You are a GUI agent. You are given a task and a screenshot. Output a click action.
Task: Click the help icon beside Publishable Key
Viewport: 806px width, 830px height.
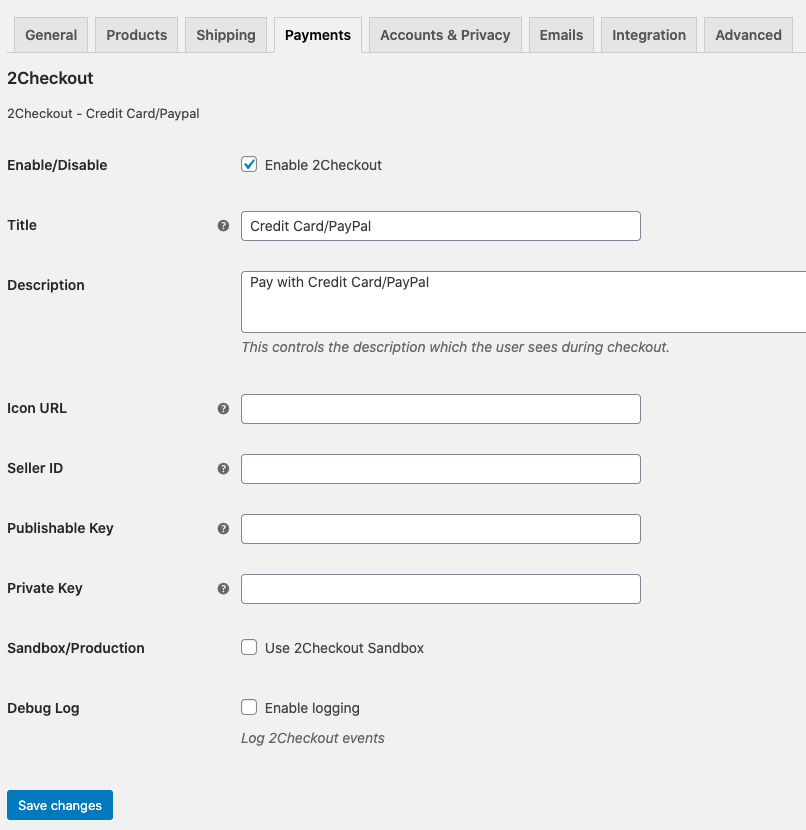pyautogui.click(x=223, y=529)
